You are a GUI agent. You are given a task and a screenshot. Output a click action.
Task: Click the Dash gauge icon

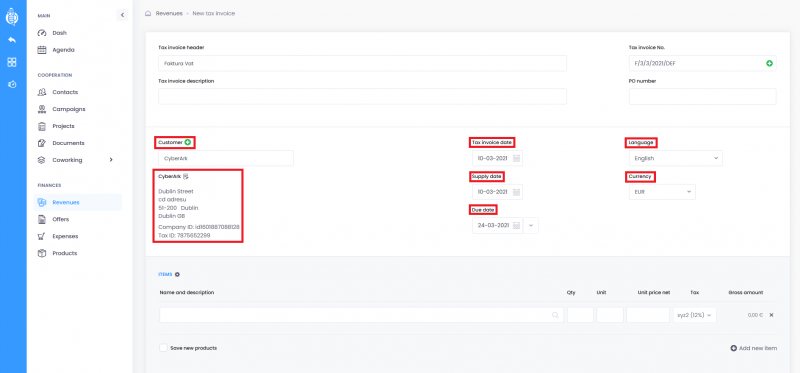click(x=42, y=33)
